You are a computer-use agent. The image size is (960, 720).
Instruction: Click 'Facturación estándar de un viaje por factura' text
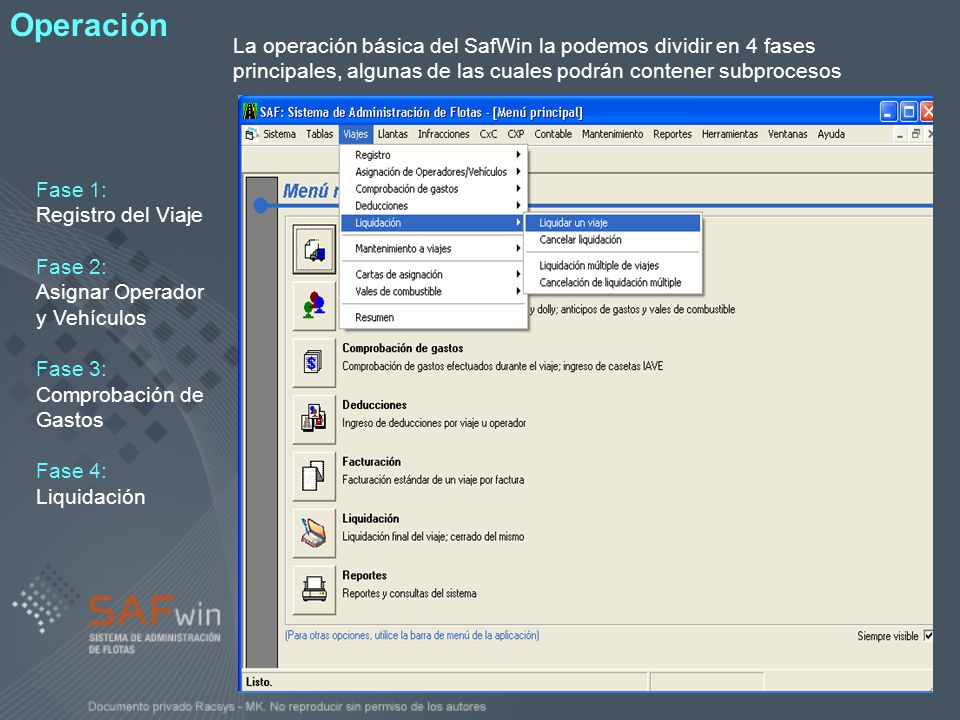433,480
